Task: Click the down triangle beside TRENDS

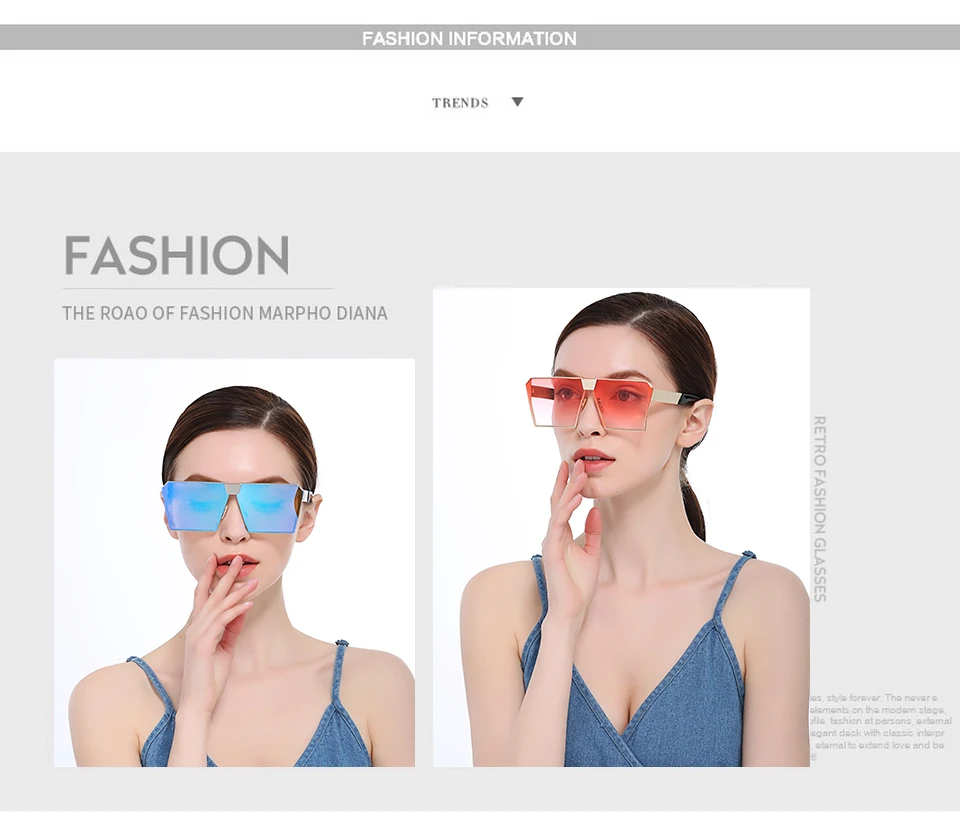Action: point(517,102)
